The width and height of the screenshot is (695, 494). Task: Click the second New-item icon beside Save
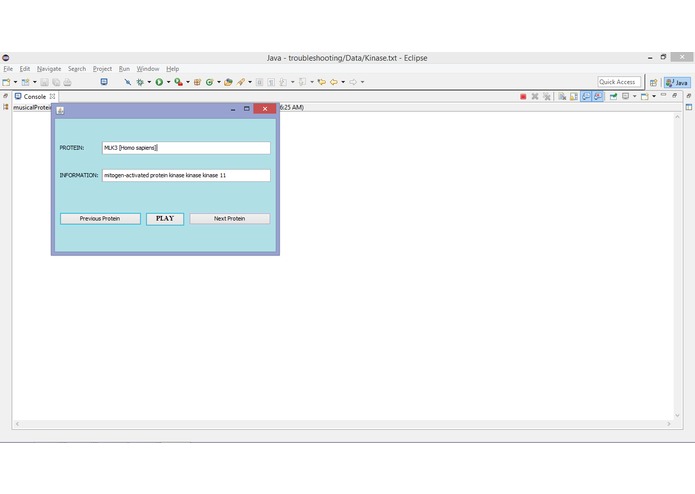point(26,82)
